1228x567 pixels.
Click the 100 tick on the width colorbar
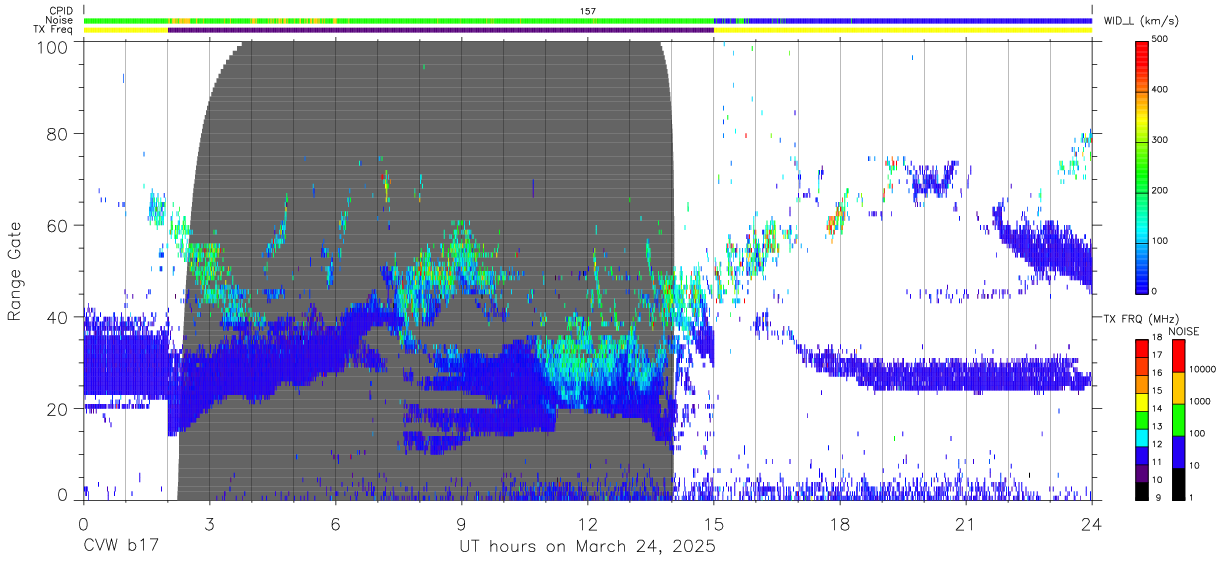1161,240
